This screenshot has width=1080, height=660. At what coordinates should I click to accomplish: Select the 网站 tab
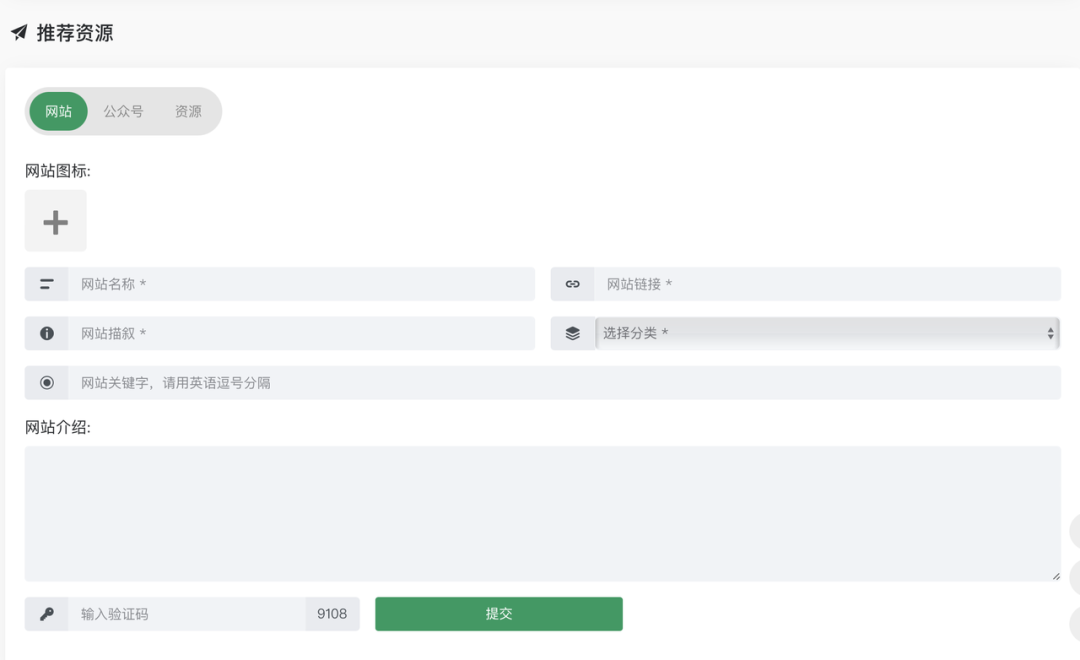click(x=59, y=111)
